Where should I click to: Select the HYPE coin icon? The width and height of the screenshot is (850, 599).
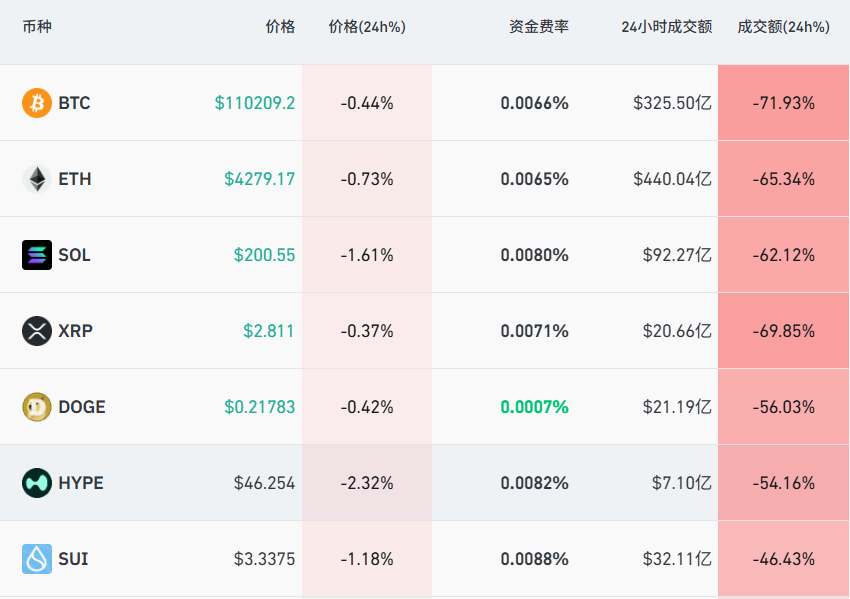[37, 483]
